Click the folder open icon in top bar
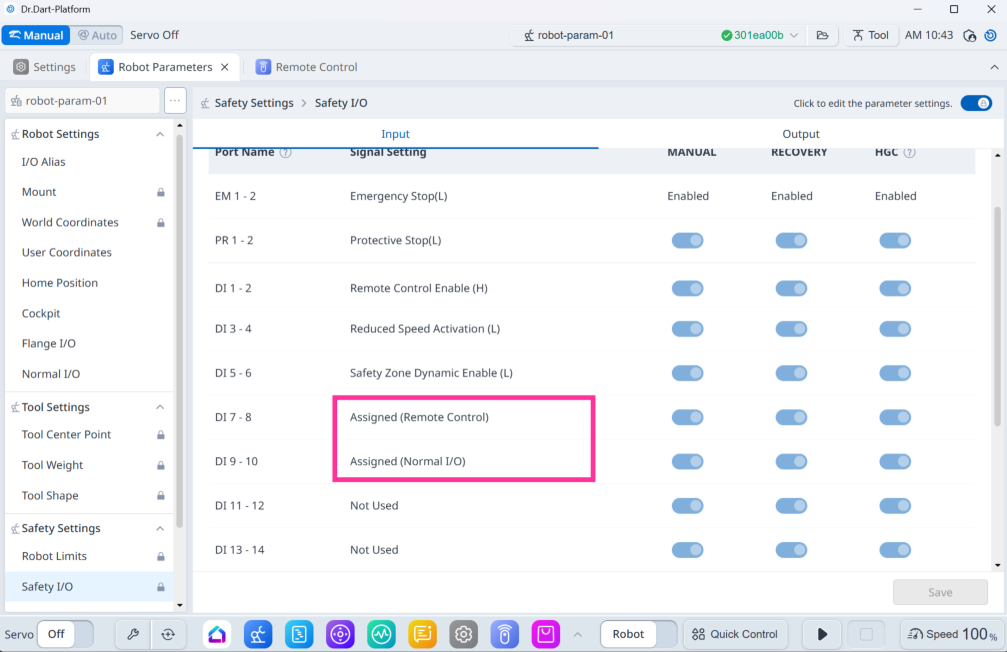 click(822, 35)
